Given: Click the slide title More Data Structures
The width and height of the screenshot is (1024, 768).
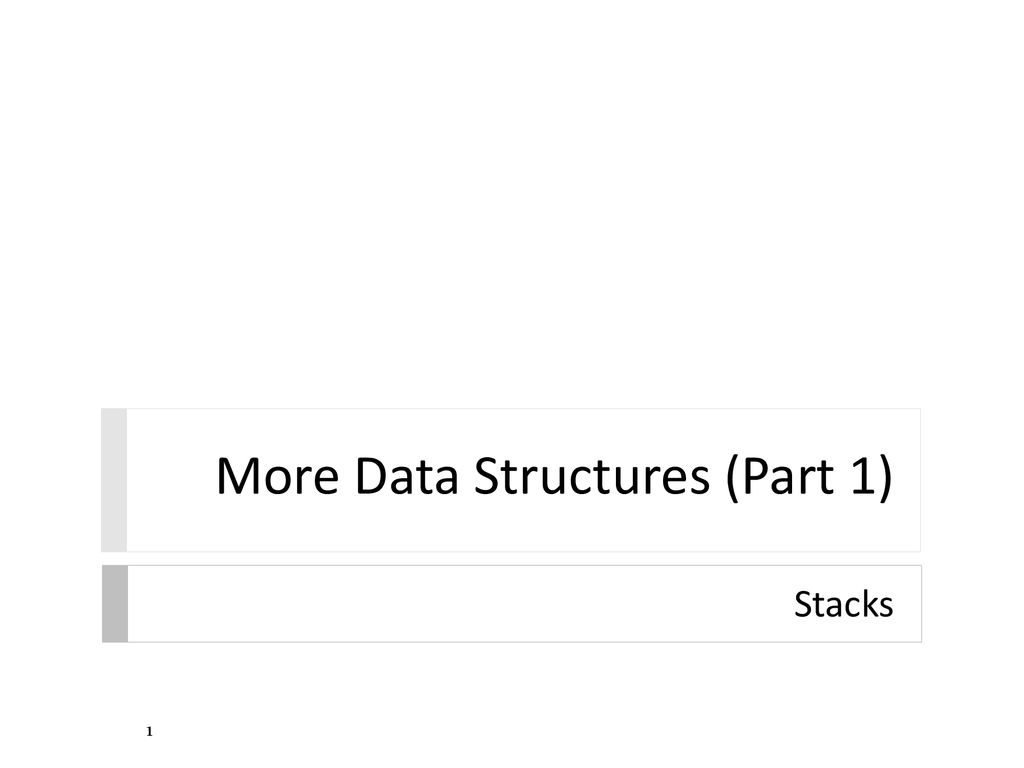Looking at the screenshot, I should [554, 476].
